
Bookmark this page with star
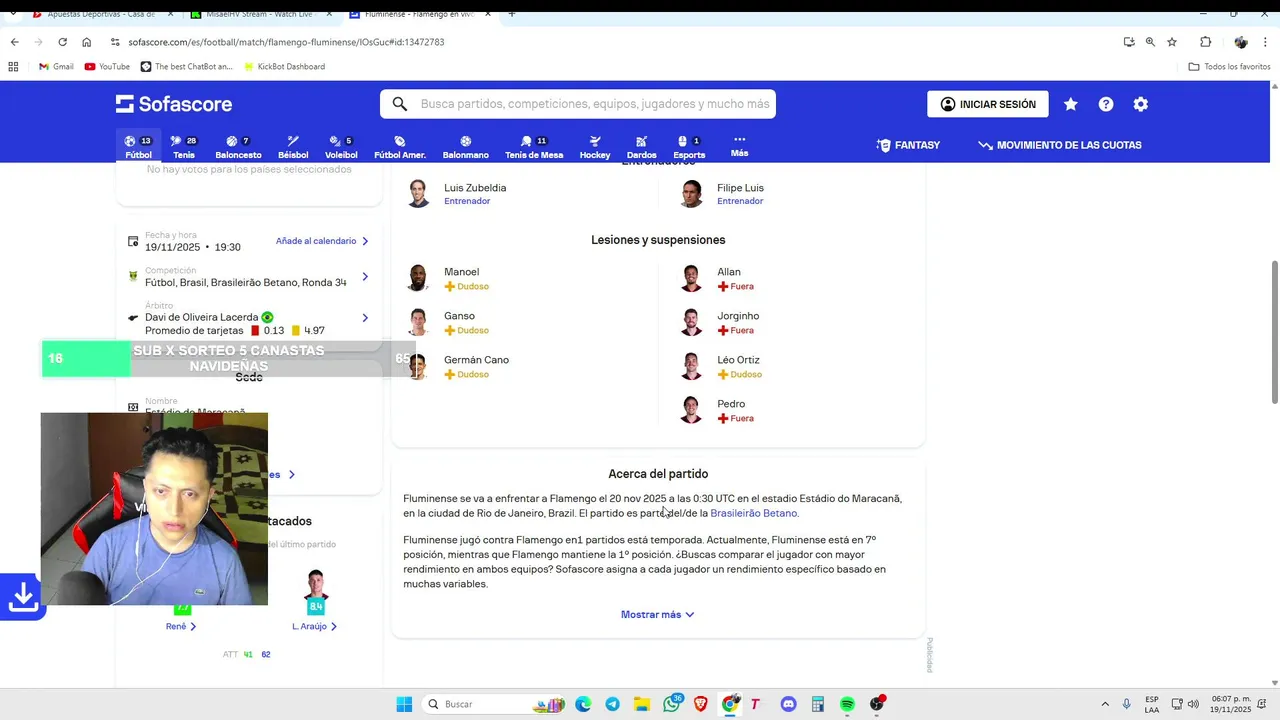[x=1172, y=42]
